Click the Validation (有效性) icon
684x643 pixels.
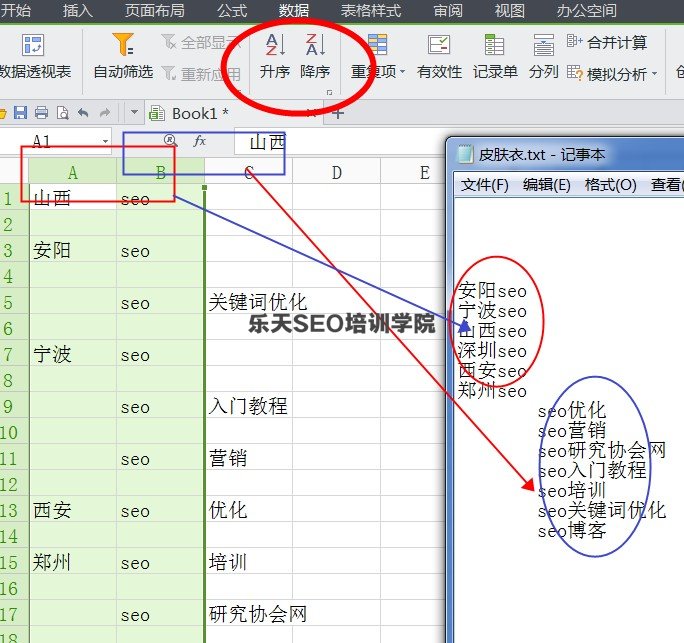click(439, 44)
